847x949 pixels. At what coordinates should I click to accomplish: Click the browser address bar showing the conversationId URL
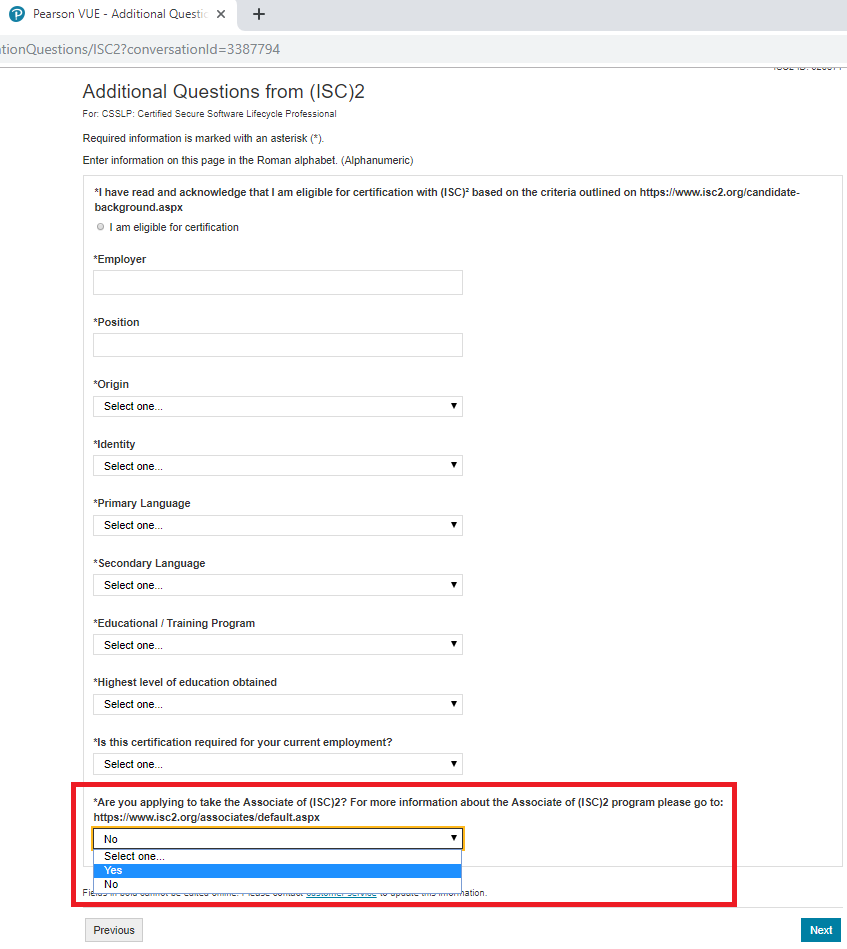pyautogui.click(x=140, y=48)
